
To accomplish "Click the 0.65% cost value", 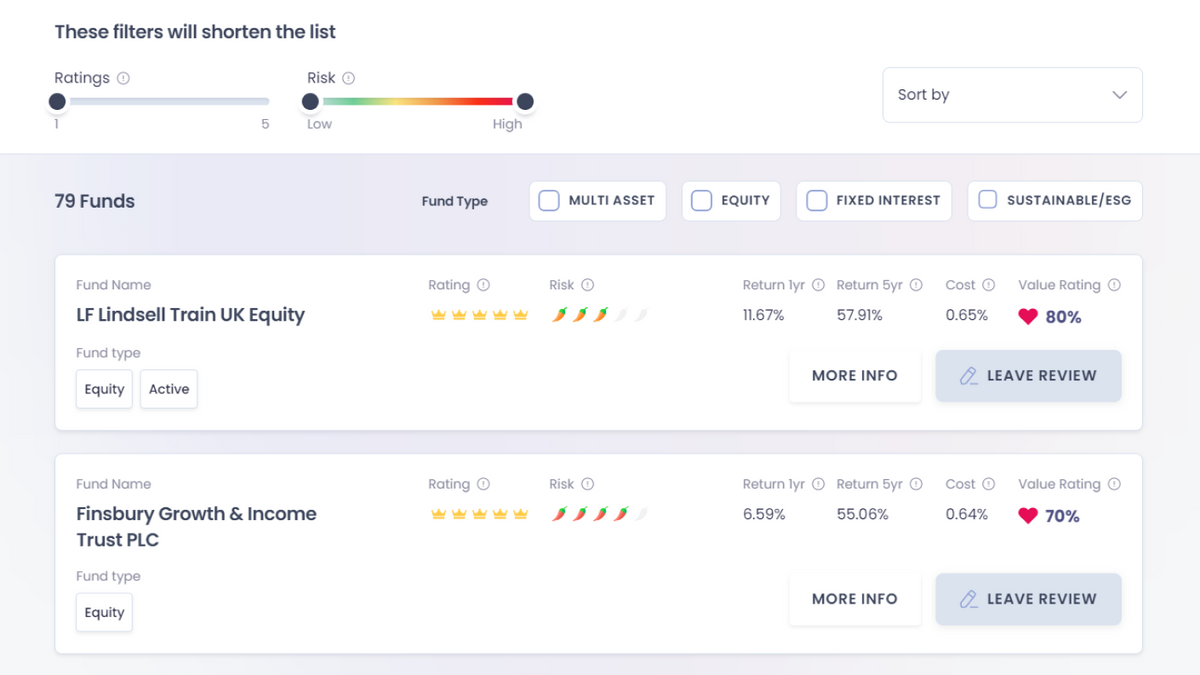I will click(966, 315).
